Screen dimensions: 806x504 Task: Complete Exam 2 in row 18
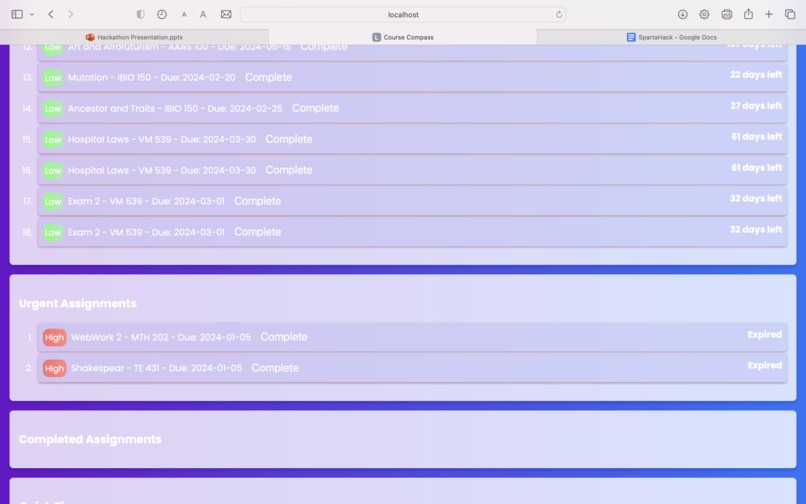[258, 232]
